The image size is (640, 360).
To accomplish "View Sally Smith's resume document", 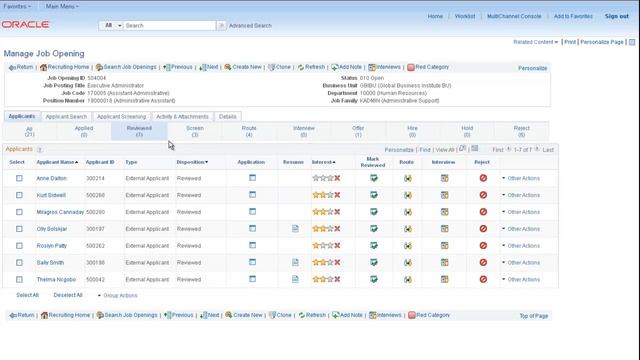I will point(295,262).
